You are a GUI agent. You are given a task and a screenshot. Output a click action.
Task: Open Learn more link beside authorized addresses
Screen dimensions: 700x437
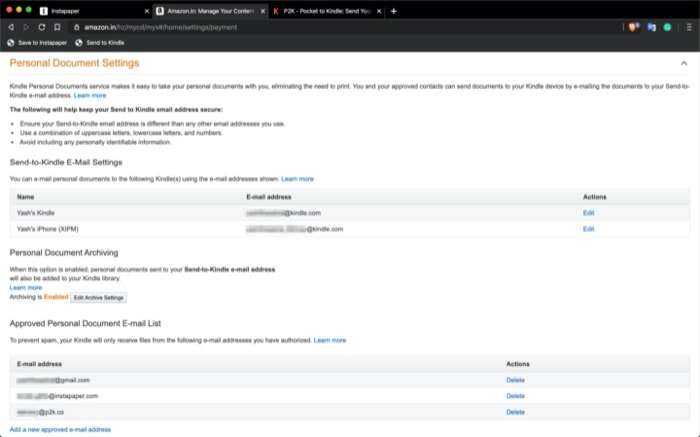330,340
